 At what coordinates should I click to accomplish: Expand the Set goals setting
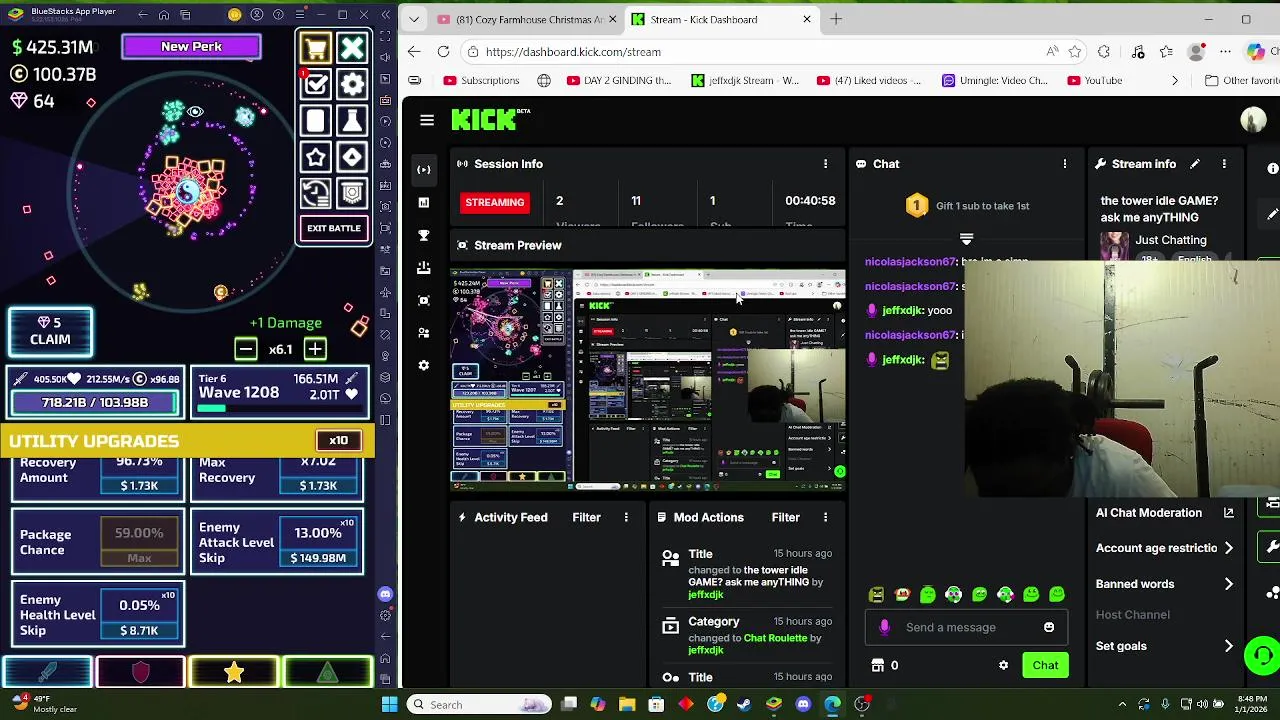tap(1165, 646)
